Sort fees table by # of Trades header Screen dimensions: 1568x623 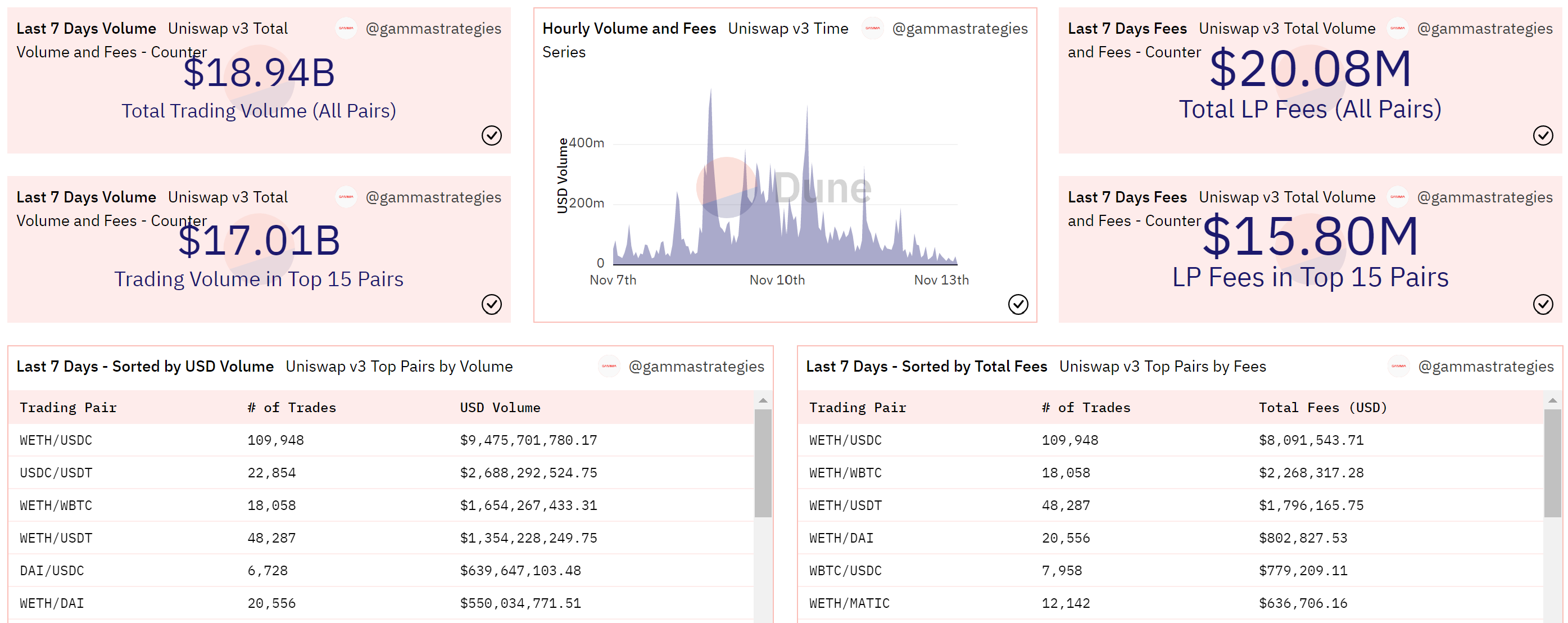pos(1086,408)
